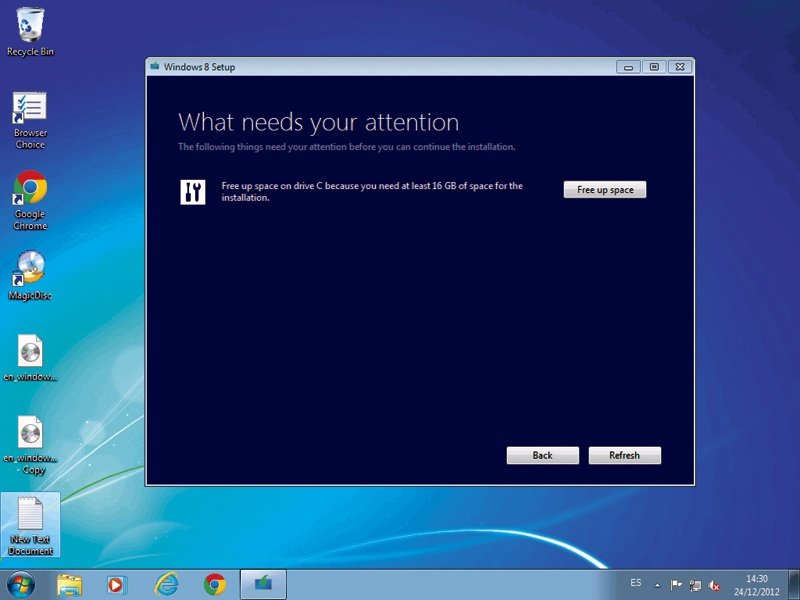Click the ES language indicator
This screenshot has height=600, width=800.
coord(635,583)
